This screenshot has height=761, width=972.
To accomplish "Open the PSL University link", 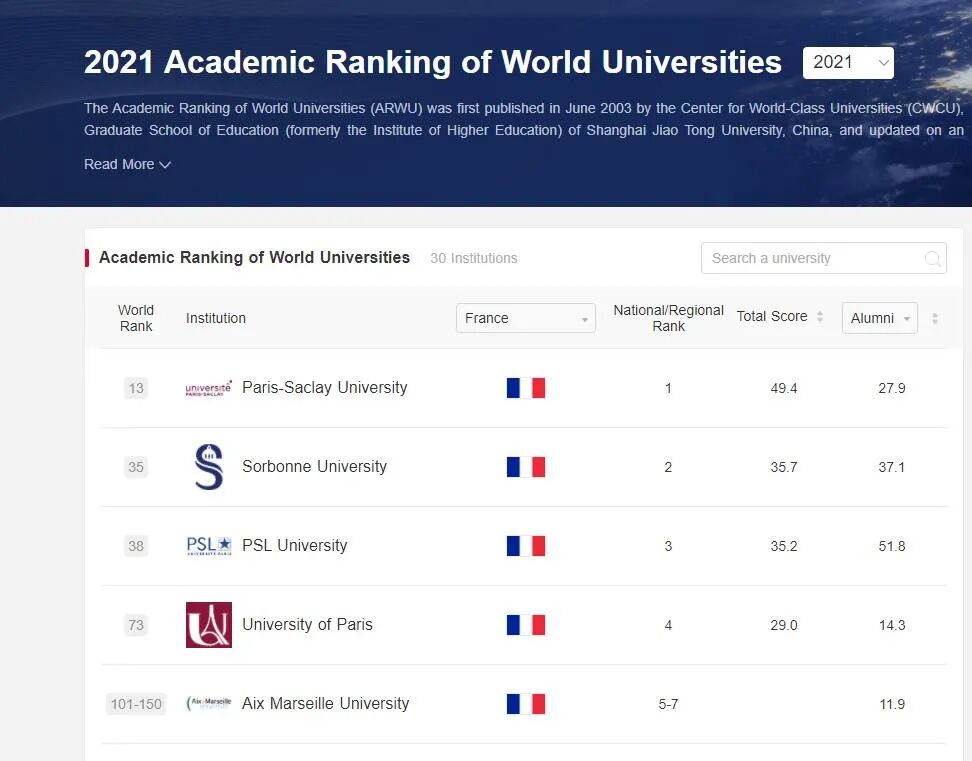I will (x=294, y=545).
